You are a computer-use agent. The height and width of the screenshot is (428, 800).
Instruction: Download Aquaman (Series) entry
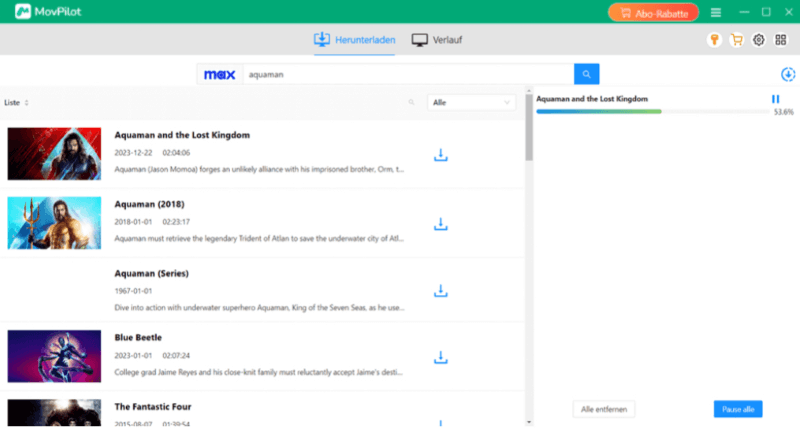(x=440, y=292)
